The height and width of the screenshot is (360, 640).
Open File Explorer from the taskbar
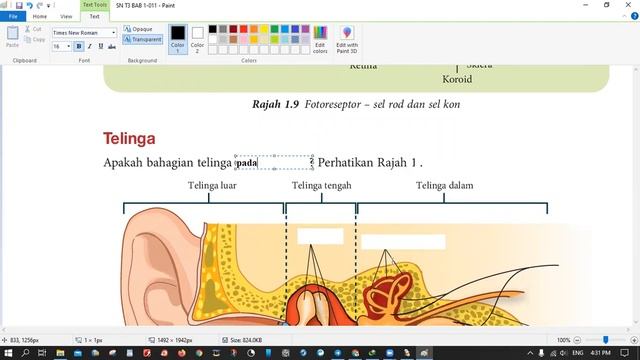pyautogui.click(x=60, y=353)
